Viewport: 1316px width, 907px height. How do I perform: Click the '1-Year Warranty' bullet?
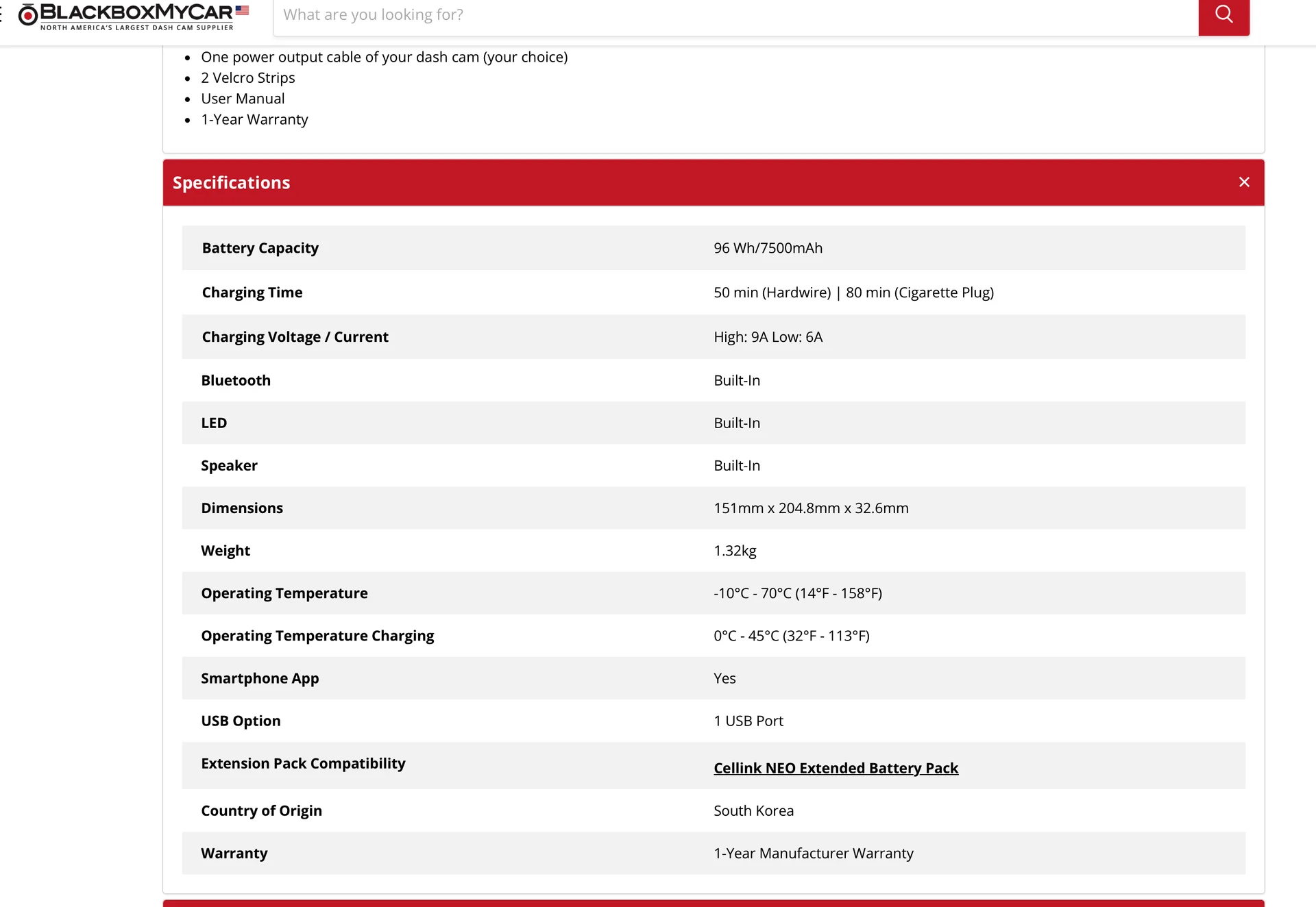tap(254, 119)
